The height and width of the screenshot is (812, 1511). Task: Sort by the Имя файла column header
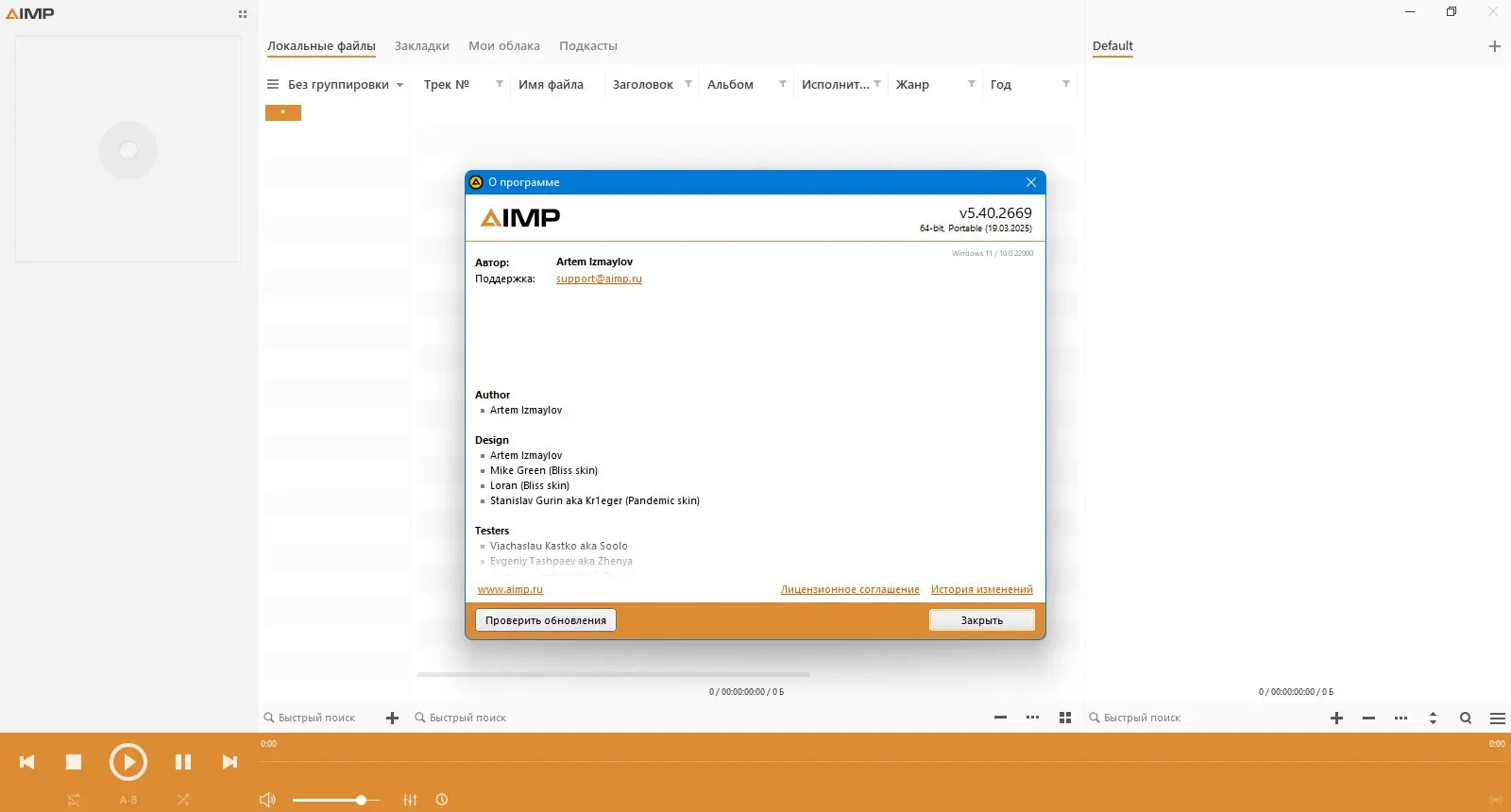(x=551, y=84)
